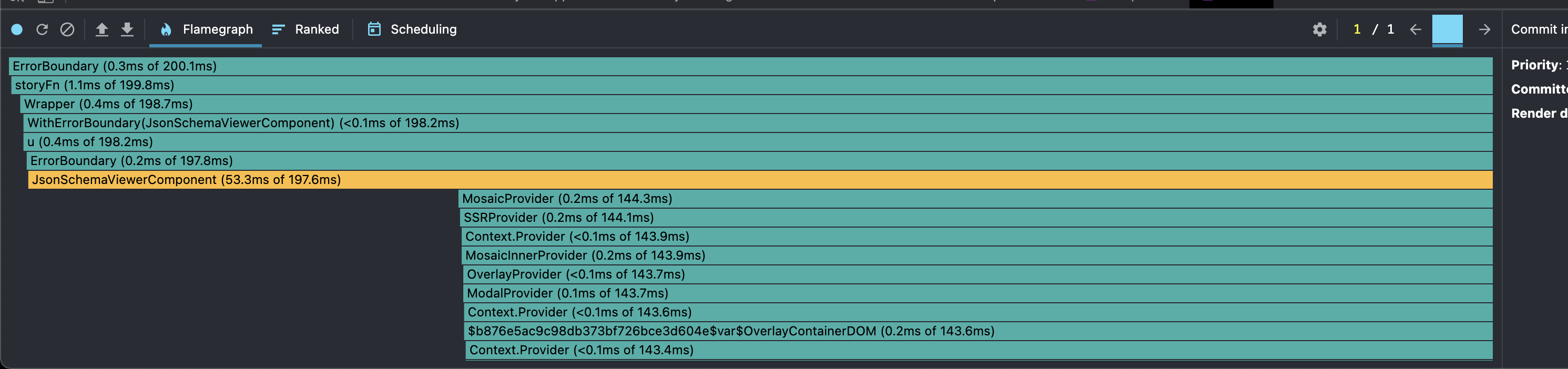Image resolution: width=1568 pixels, height=369 pixels.
Task: Select the storyFn flamegraph bar
Action: 752,85
